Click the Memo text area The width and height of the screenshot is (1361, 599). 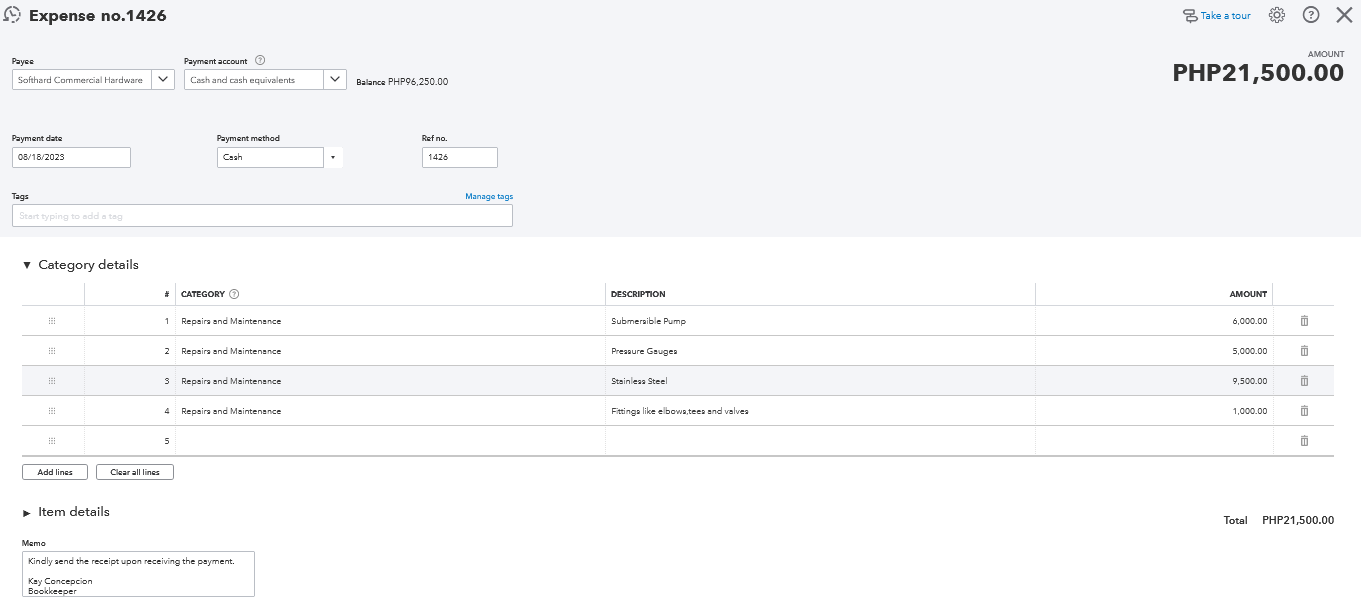click(x=138, y=574)
